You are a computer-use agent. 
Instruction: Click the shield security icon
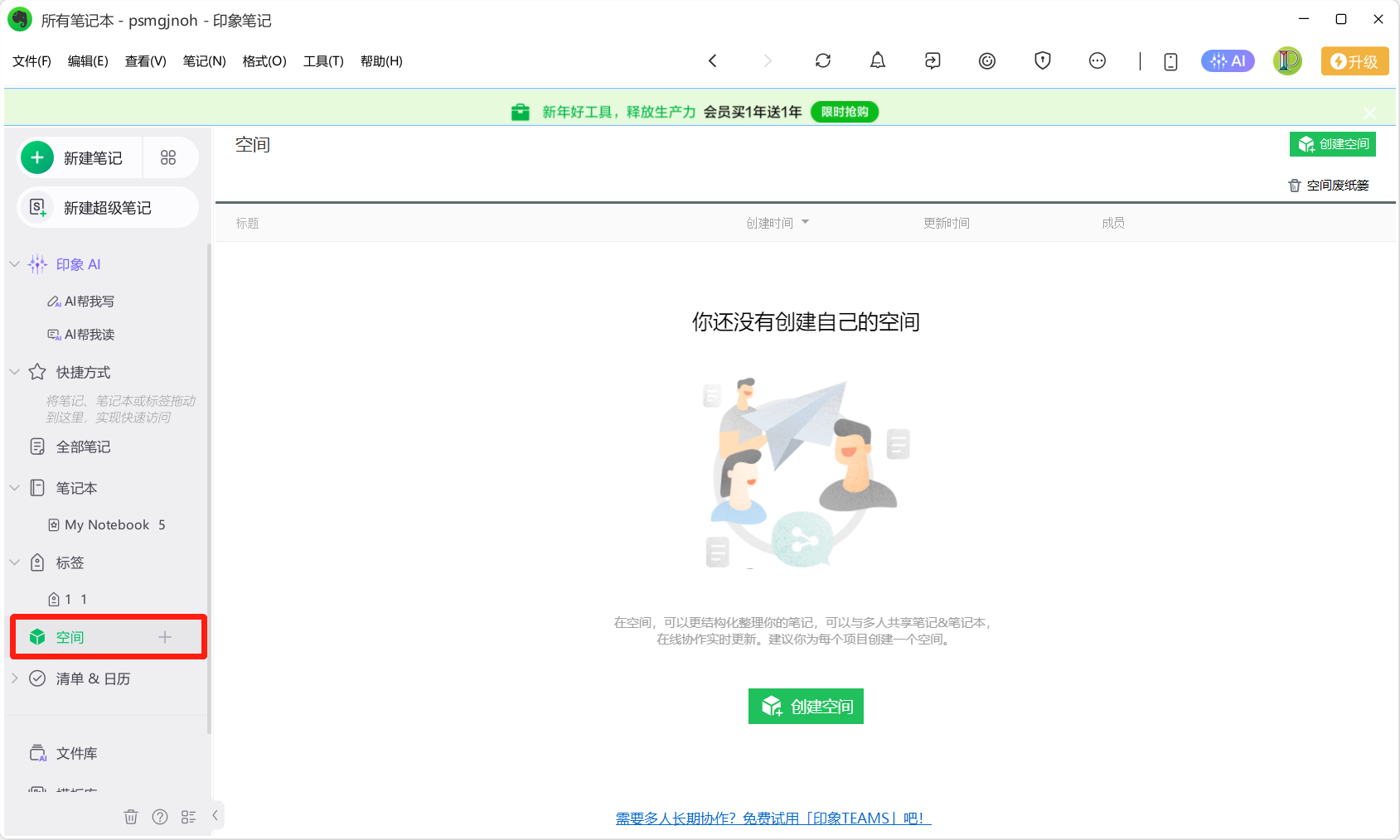pos(1043,60)
